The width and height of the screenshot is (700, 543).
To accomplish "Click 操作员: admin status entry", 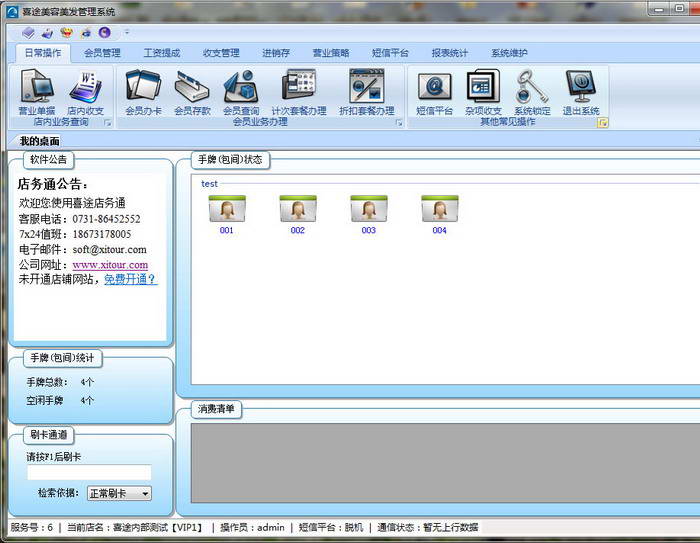I will click(252, 527).
